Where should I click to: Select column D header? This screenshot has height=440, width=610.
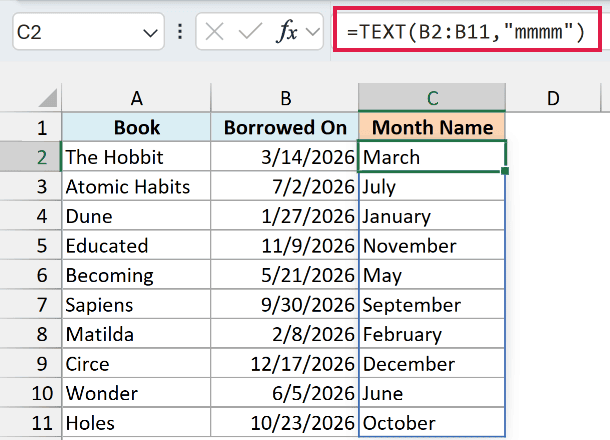click(x=553, y=98)
